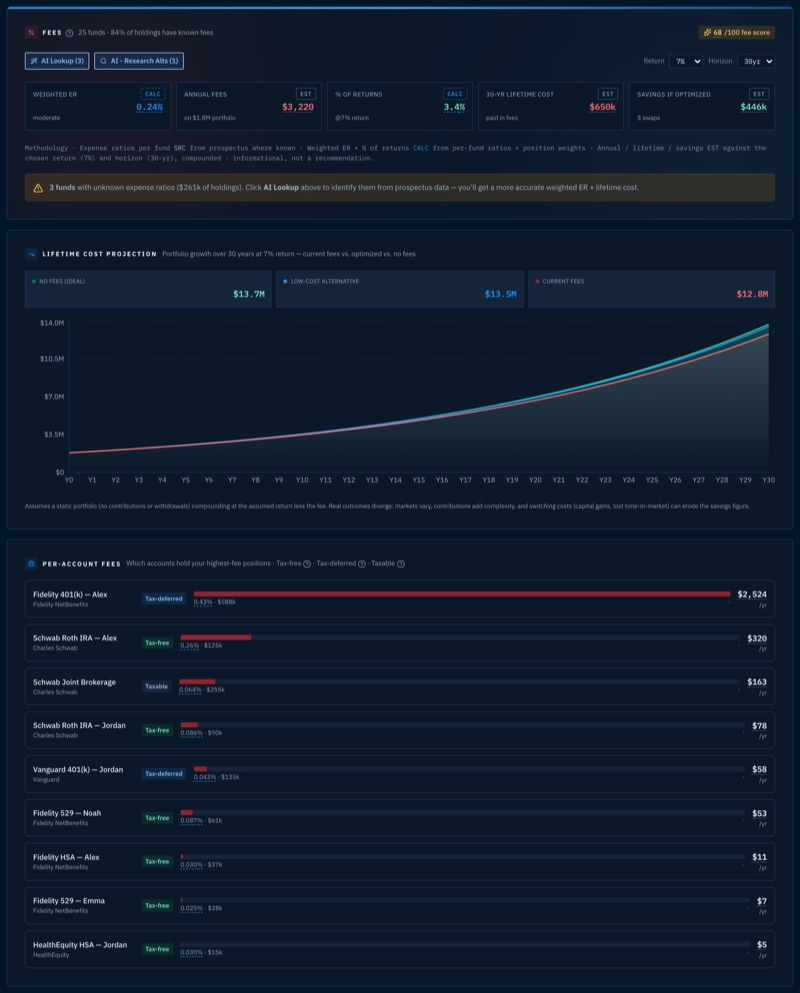Click Y30 label on the chart axis
The height and width of the screenshot is (993, 800).
(768, 480)
